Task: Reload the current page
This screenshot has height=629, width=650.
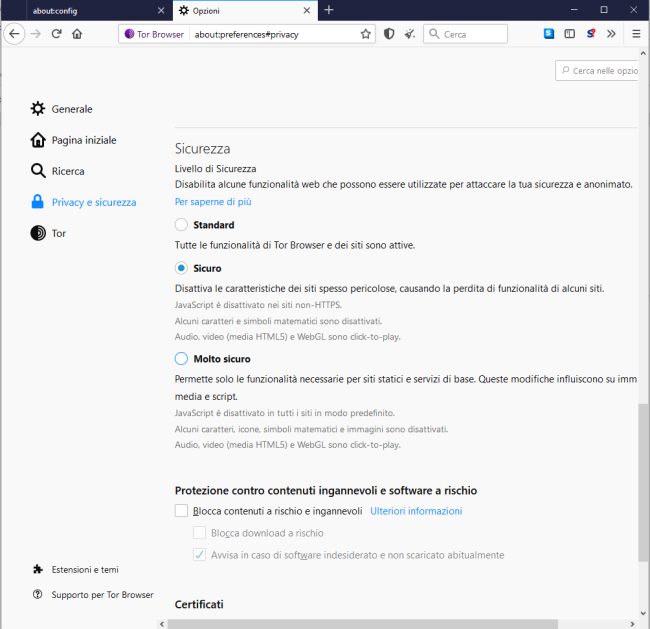Action: coord(57,34)
